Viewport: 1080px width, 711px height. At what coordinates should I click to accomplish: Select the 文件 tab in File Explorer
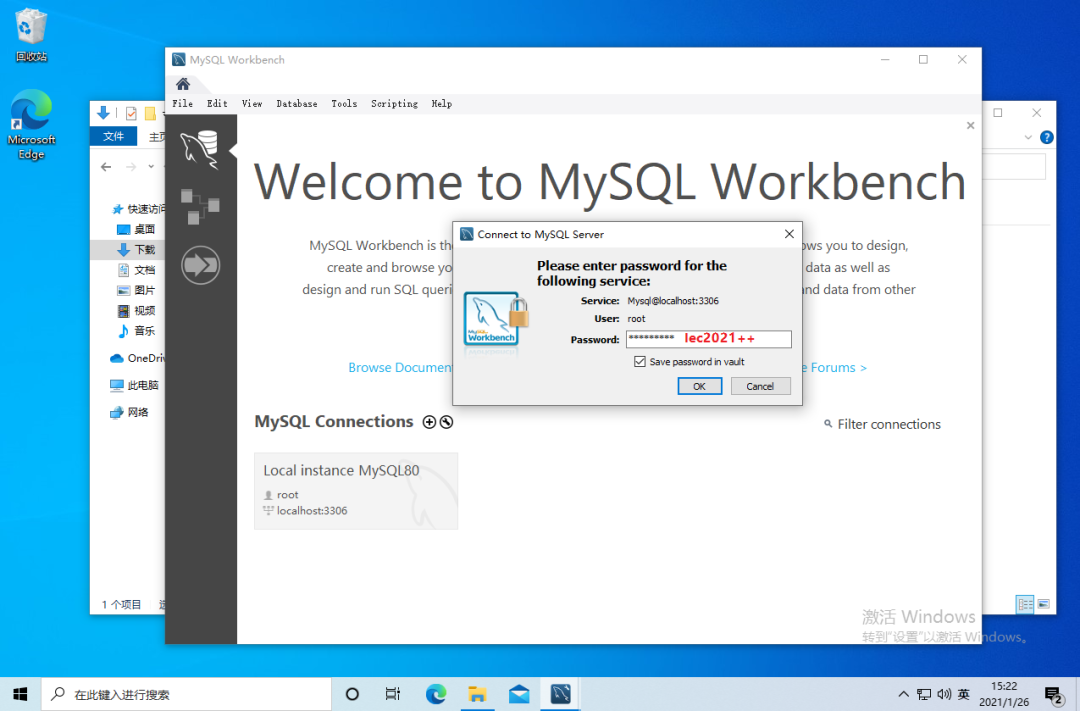pos(114,136)
